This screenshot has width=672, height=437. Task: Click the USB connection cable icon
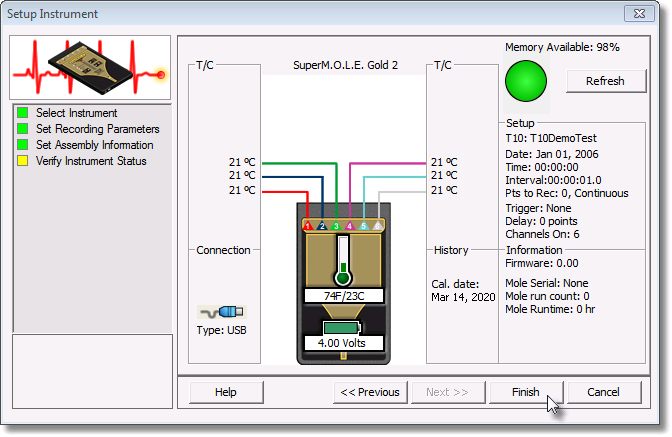[x=222, y=312]
